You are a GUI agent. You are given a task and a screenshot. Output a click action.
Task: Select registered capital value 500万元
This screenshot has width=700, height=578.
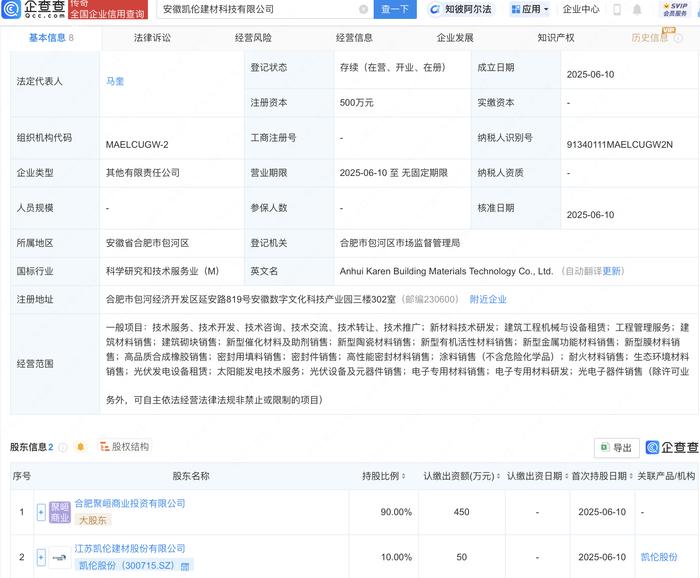(x=356, y=103)
